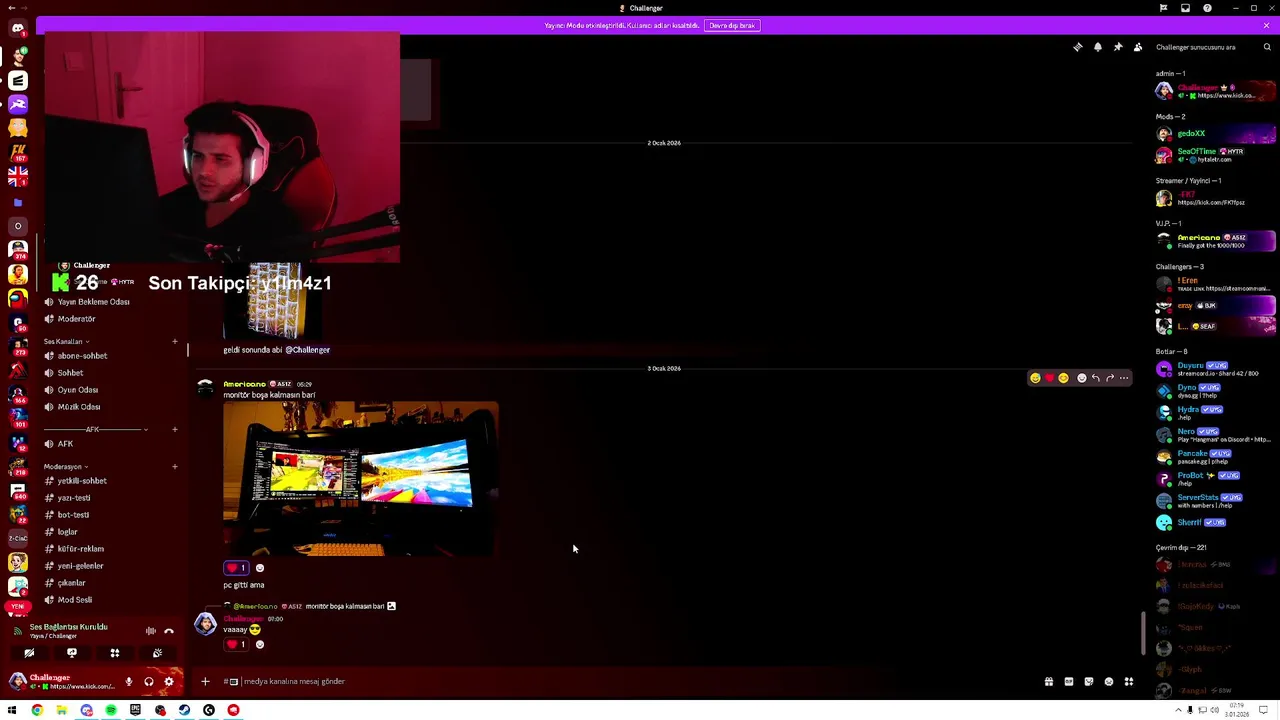
Task: Click the @Challenger mention in chat
Action: tap(308, 350)
